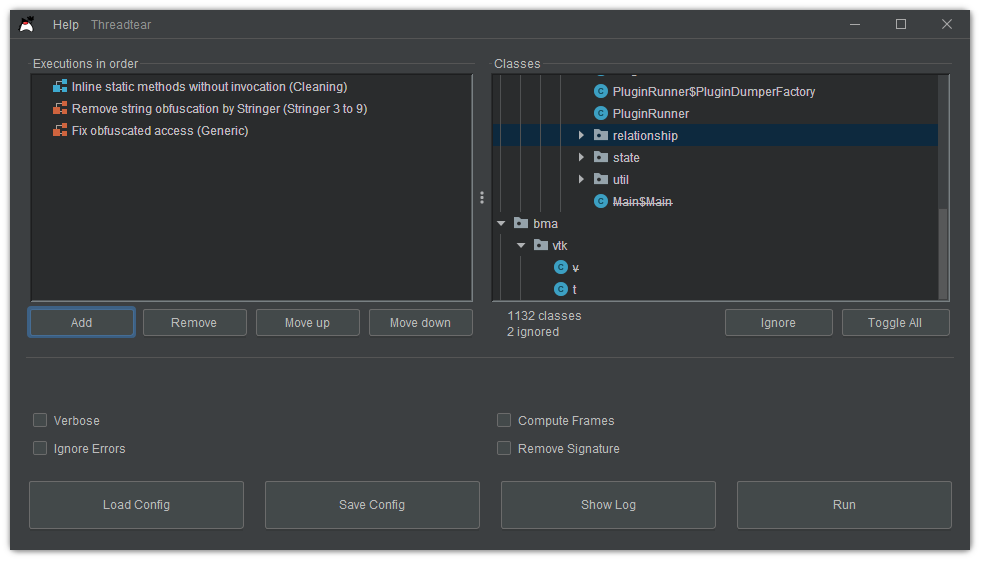Viewport: 982px width, 565px height.
Task: Click the Threadtear app logo icon
Action: click(x=27, y=24)
